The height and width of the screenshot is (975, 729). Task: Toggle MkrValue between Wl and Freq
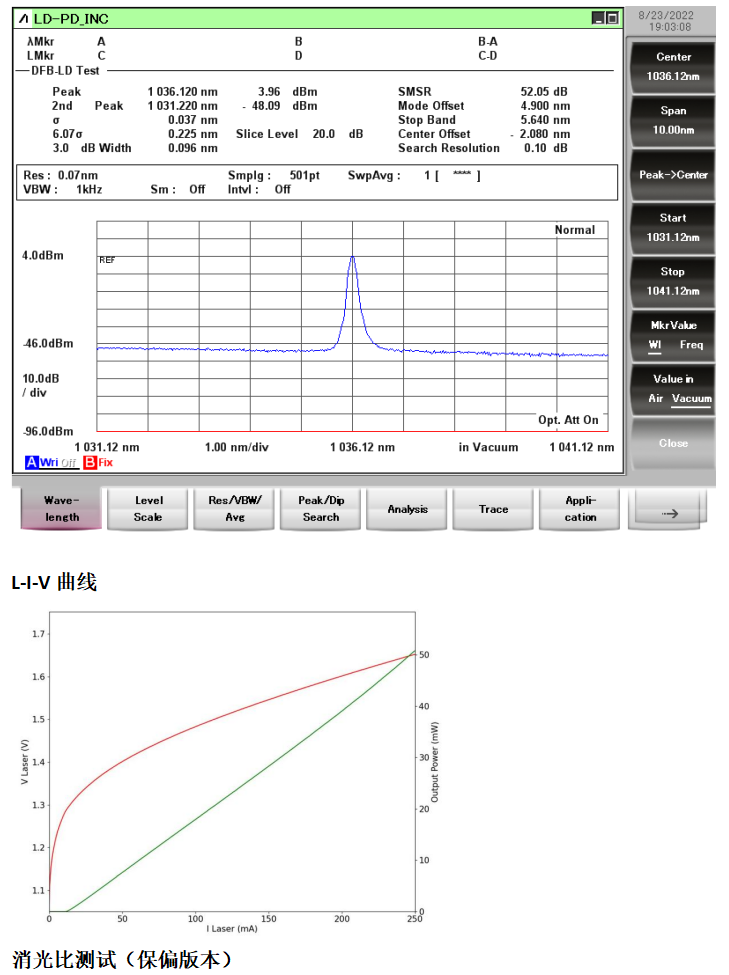coord(673,335)
